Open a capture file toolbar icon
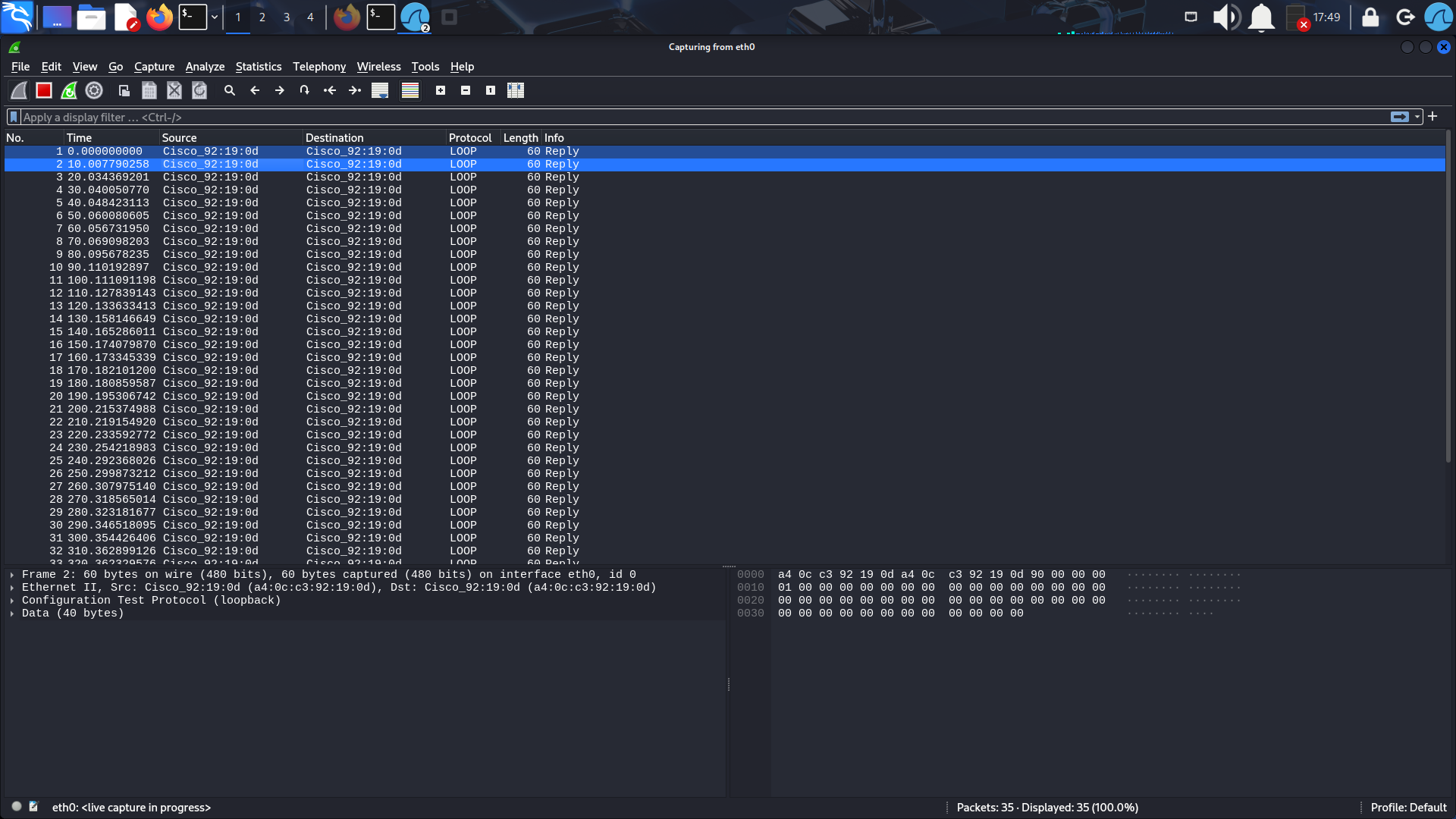1456x819 pixels. pyautogui.click(x=124, y=90)
